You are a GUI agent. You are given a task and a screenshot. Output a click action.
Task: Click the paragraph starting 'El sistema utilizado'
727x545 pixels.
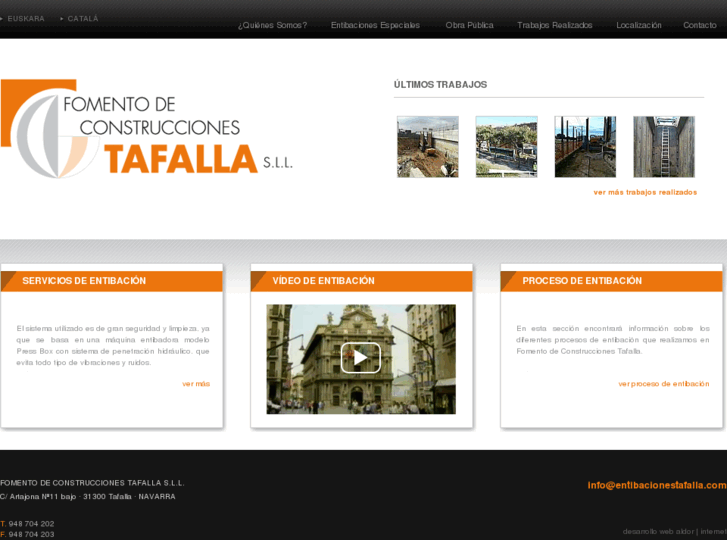pos(113,346)
